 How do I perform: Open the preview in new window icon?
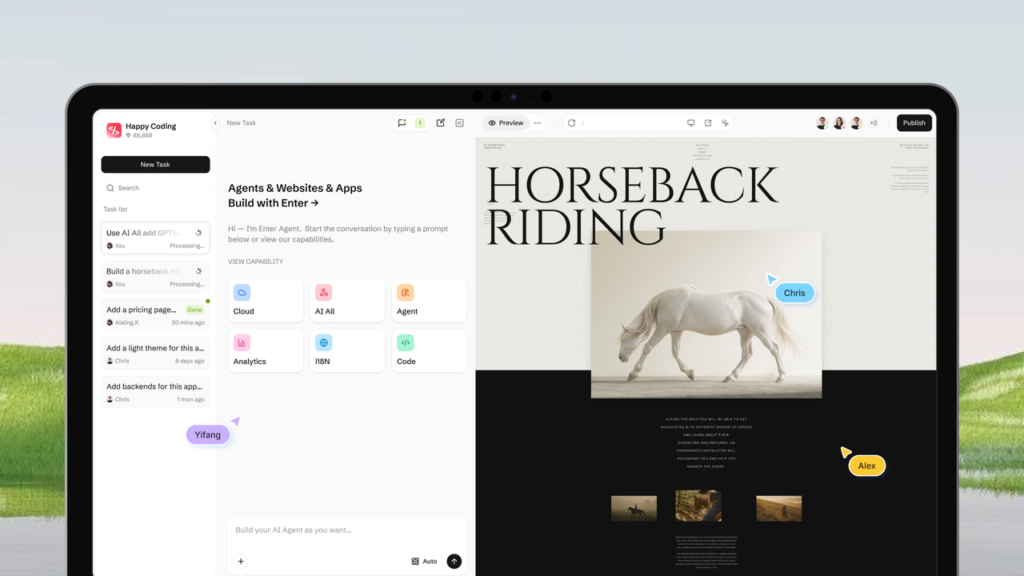(708, 123)
